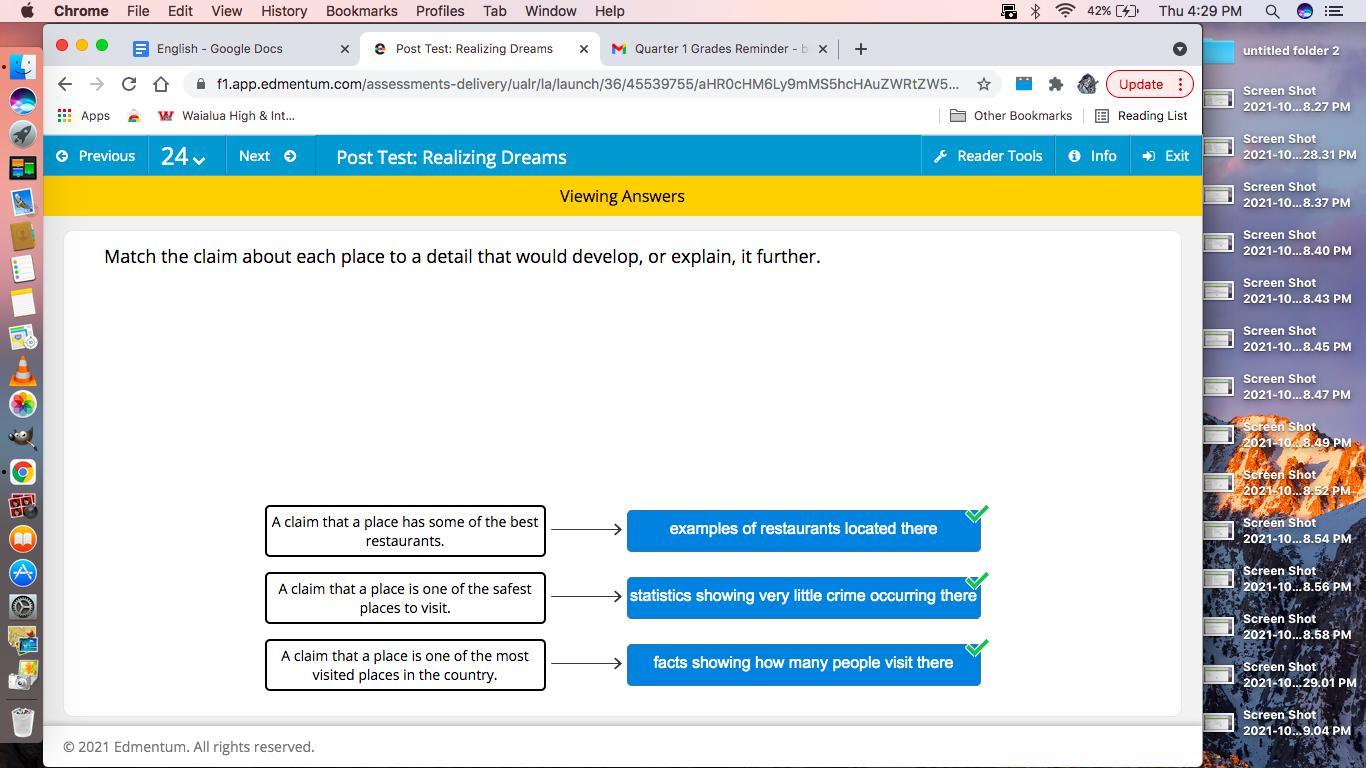
Task: Open Reader Tools
Action: (x=988, y=156)
